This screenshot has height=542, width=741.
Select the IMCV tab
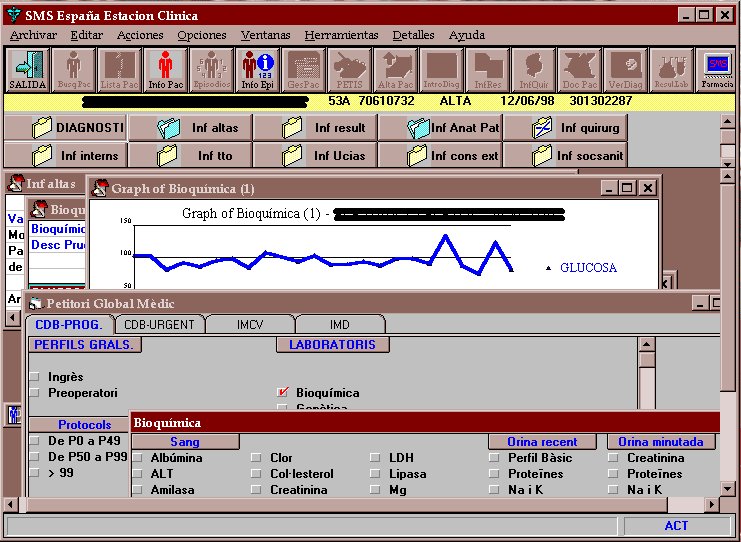[x=249, y=324]
